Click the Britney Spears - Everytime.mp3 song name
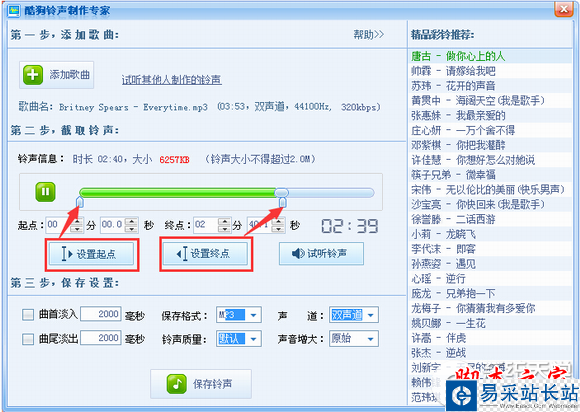 [133, 107]
